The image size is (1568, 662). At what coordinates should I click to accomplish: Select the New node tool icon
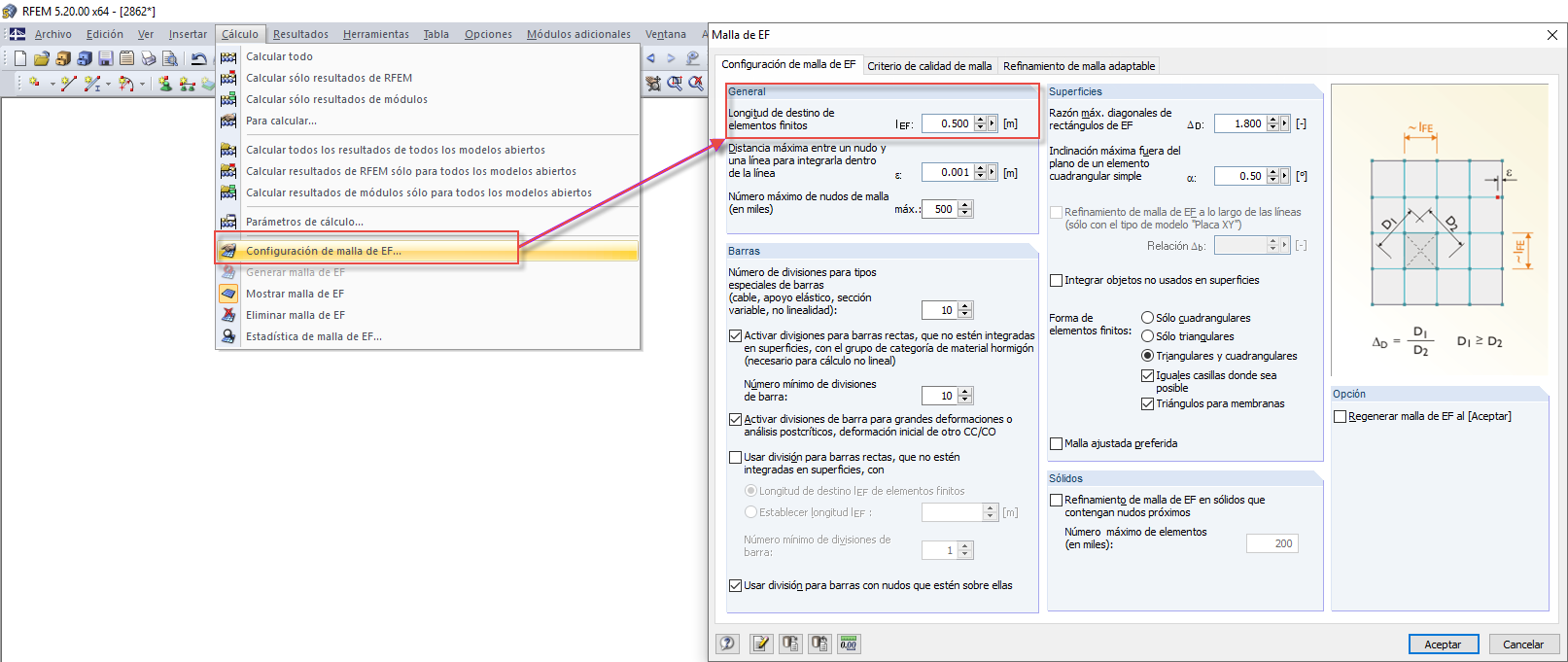[34, 84]
